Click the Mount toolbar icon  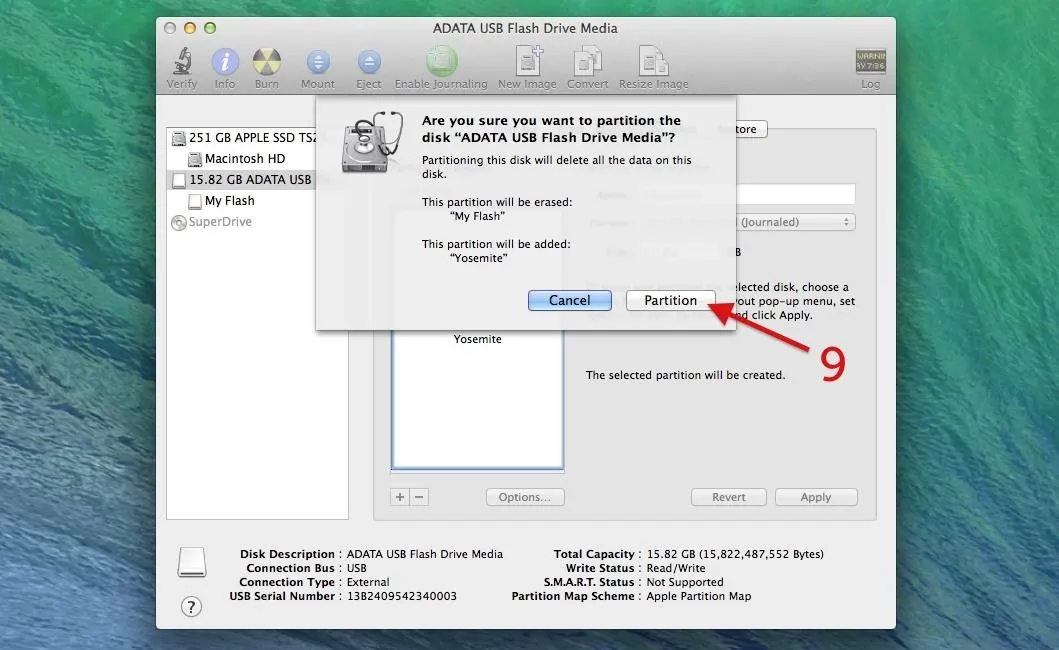click(x=317, y=62)
